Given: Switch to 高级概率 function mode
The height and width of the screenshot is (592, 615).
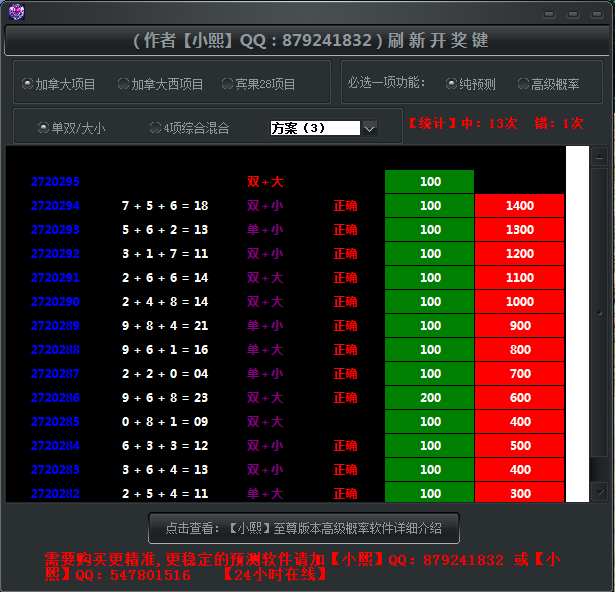Looking at the screenshot, I should pyautogui.click(x=524, y=84).
